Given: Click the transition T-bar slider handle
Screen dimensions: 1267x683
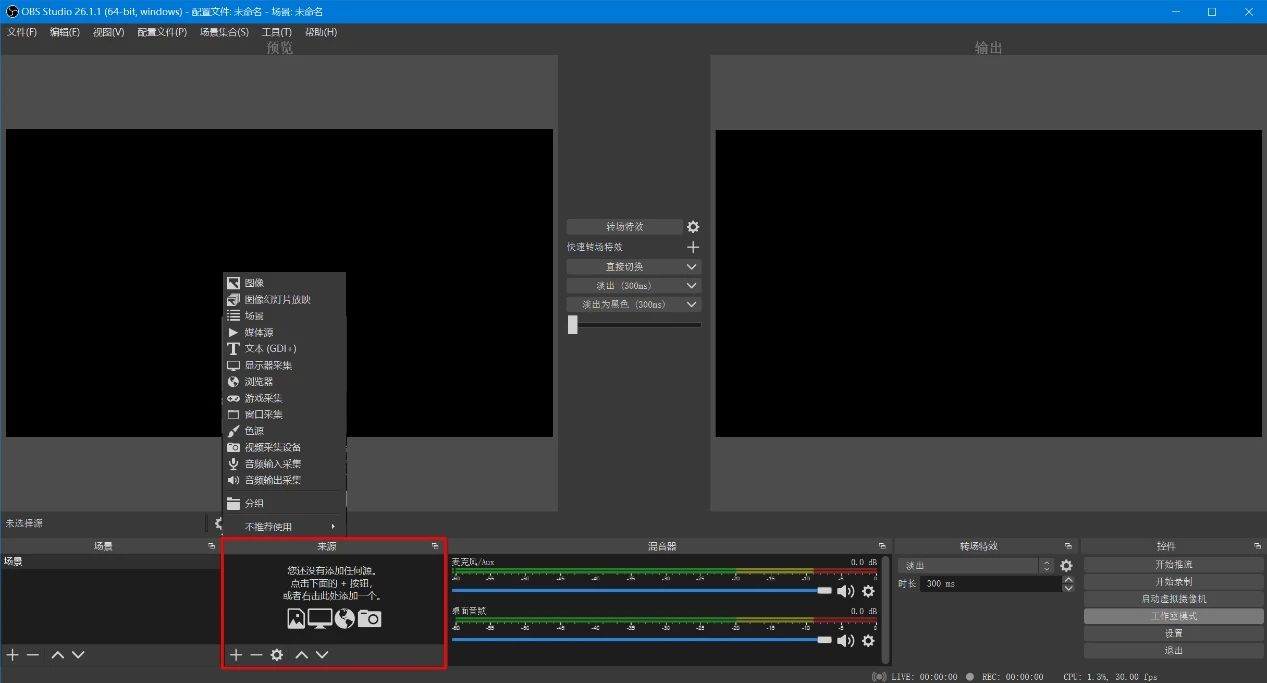Looking at the screenshot, I should (572, 324).
